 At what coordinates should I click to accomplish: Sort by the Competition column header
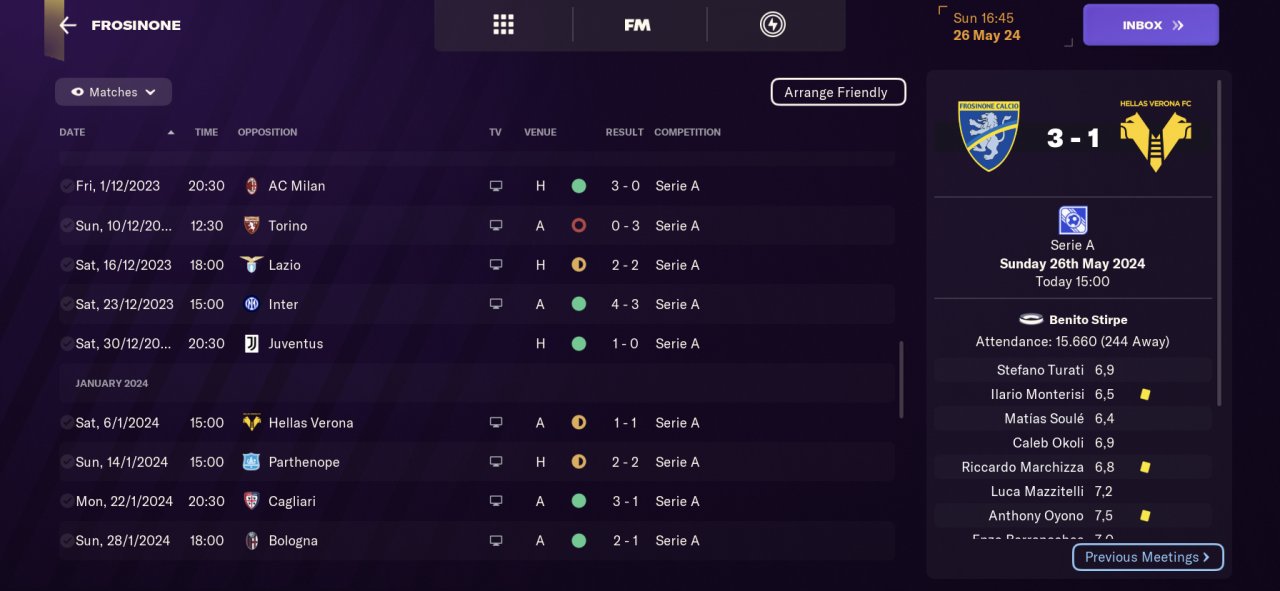click(687, 132)
